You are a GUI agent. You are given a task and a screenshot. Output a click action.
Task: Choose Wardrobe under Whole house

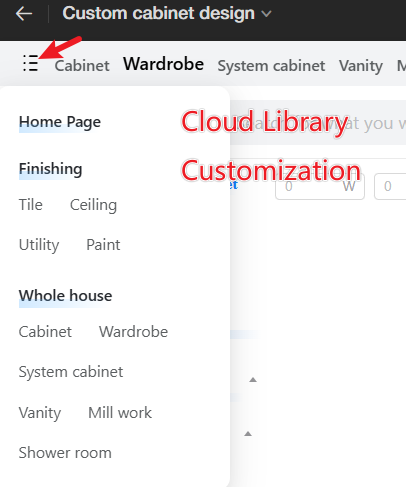tap(133, 332)
